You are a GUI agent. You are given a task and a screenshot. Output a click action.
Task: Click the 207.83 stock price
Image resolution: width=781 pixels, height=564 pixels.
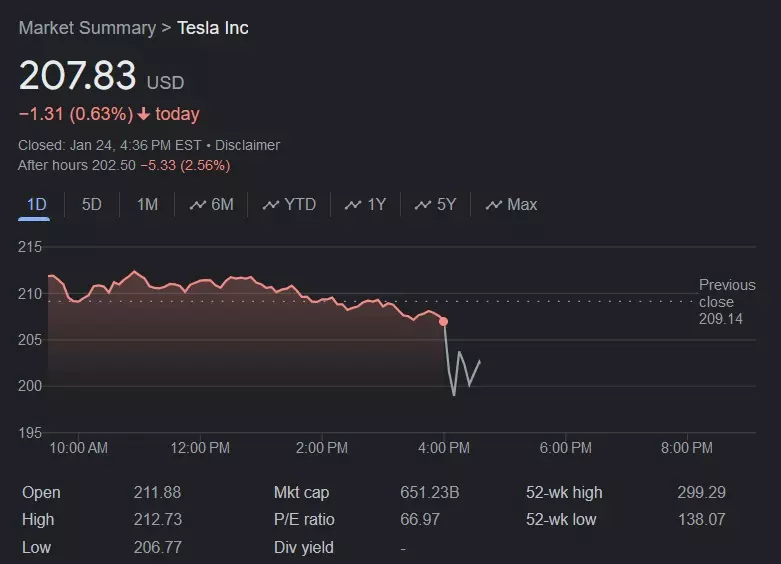78,77
